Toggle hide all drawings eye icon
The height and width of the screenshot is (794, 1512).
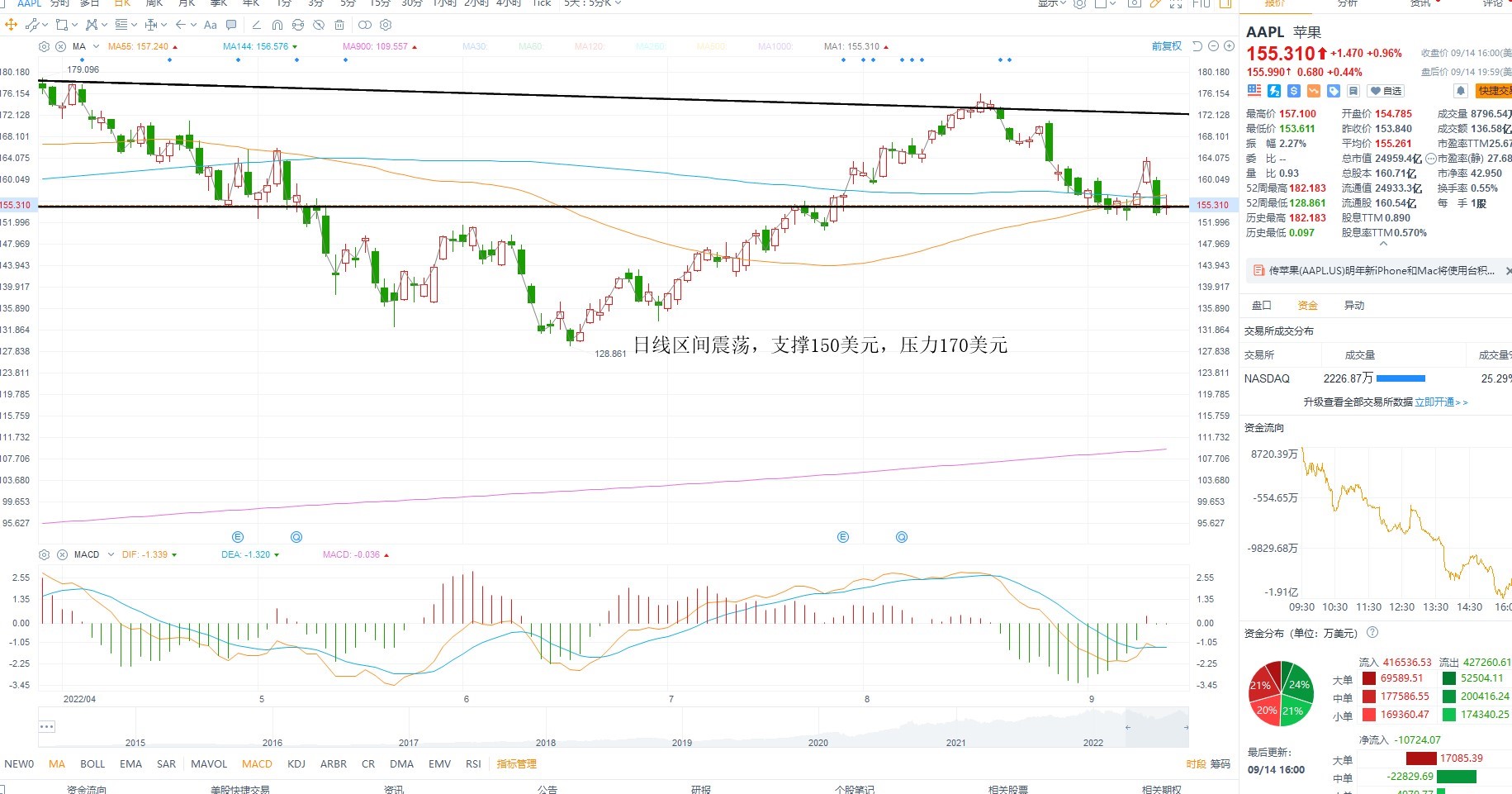coord(319,25)
